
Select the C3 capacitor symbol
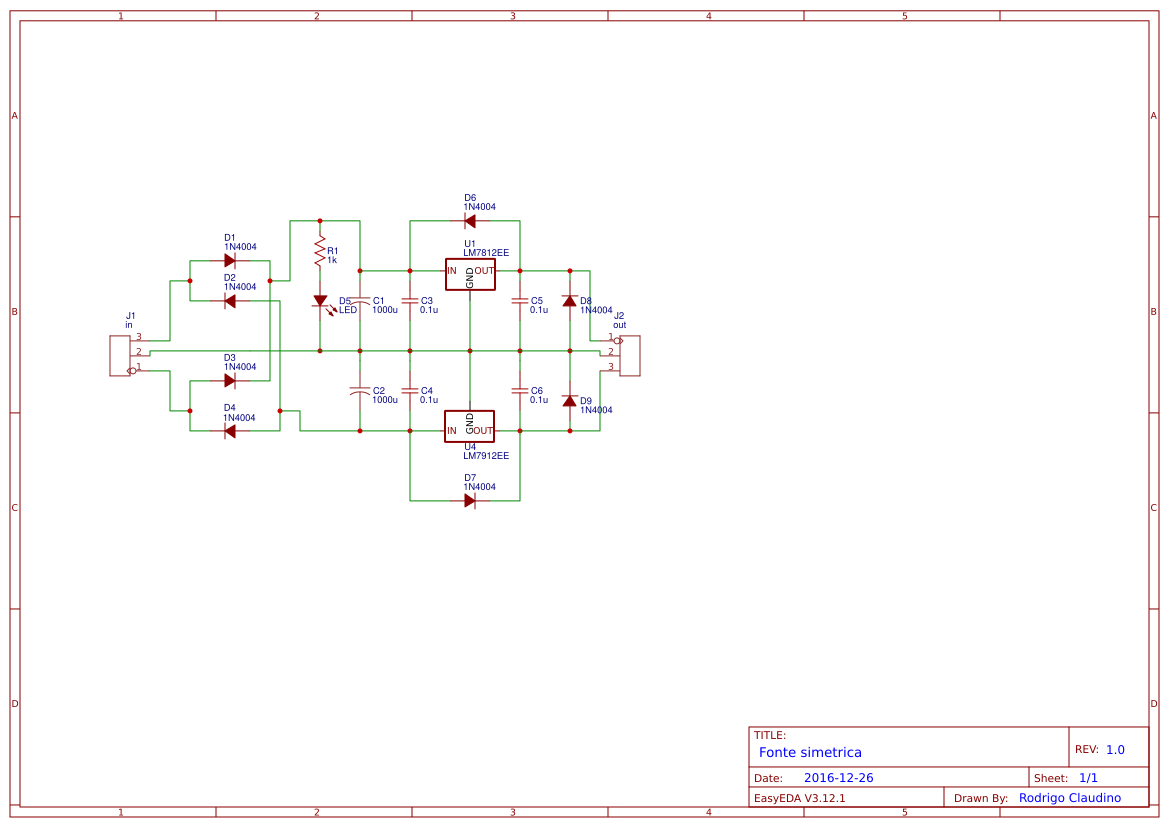click(410, 301)
